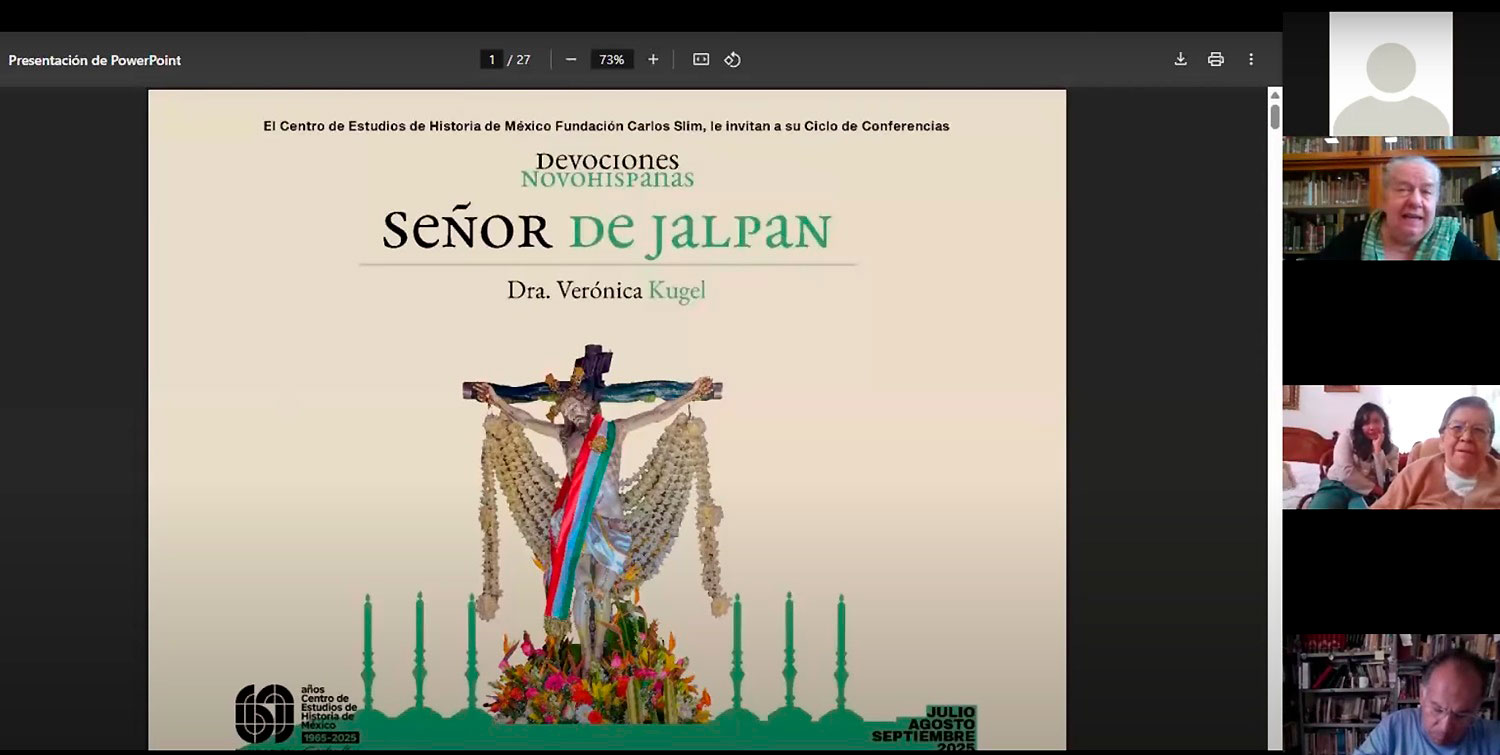Download the PDF file
Screen dimensions: 1500x755
1180,60
